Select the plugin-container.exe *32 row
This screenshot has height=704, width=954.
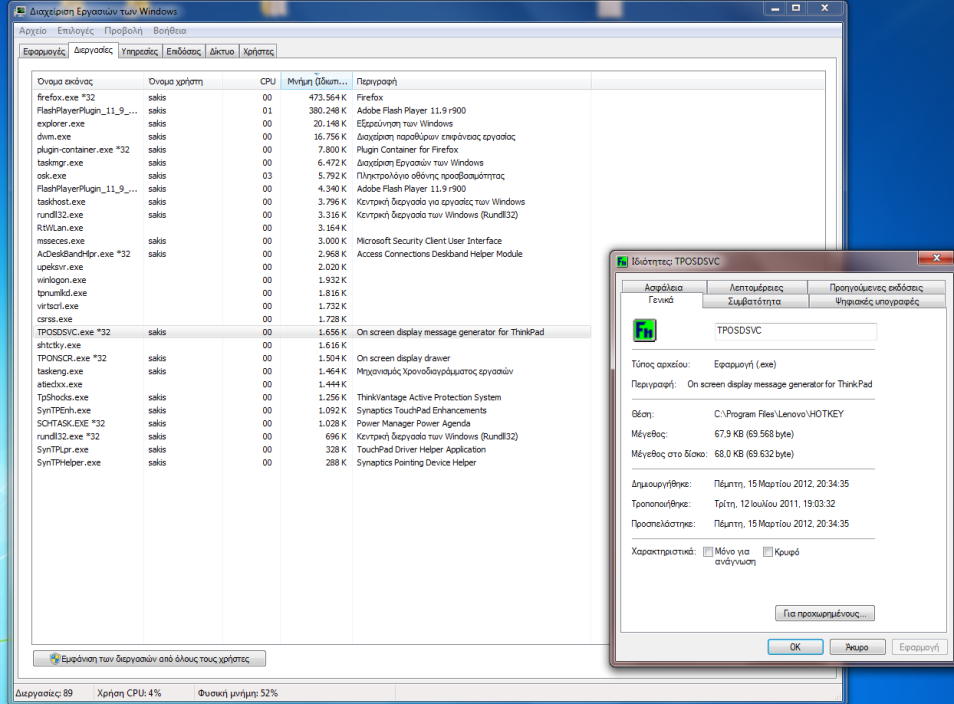tap(312, 150)
